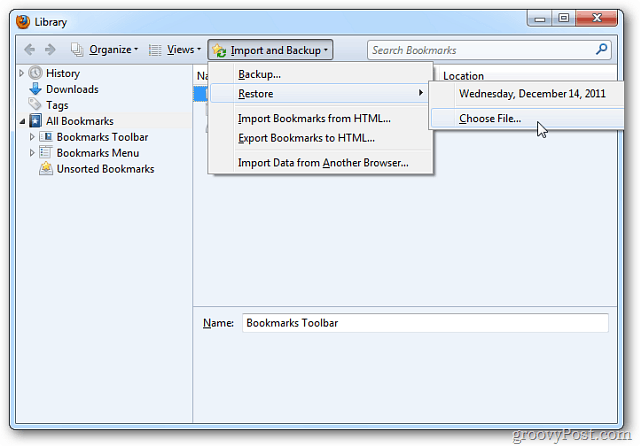This screenshot has width=640, height=446.
Task: Toggle the Import and Backup dropdown
Action: [270, 50]
